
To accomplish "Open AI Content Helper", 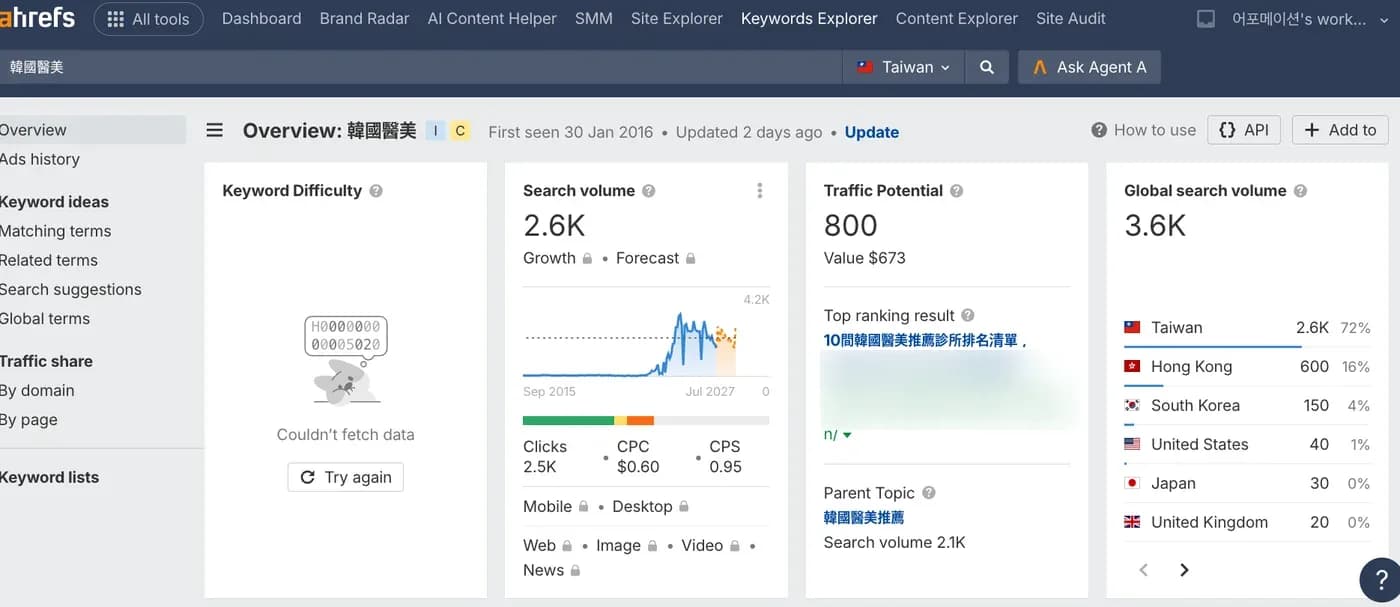I will pos(492,18).
